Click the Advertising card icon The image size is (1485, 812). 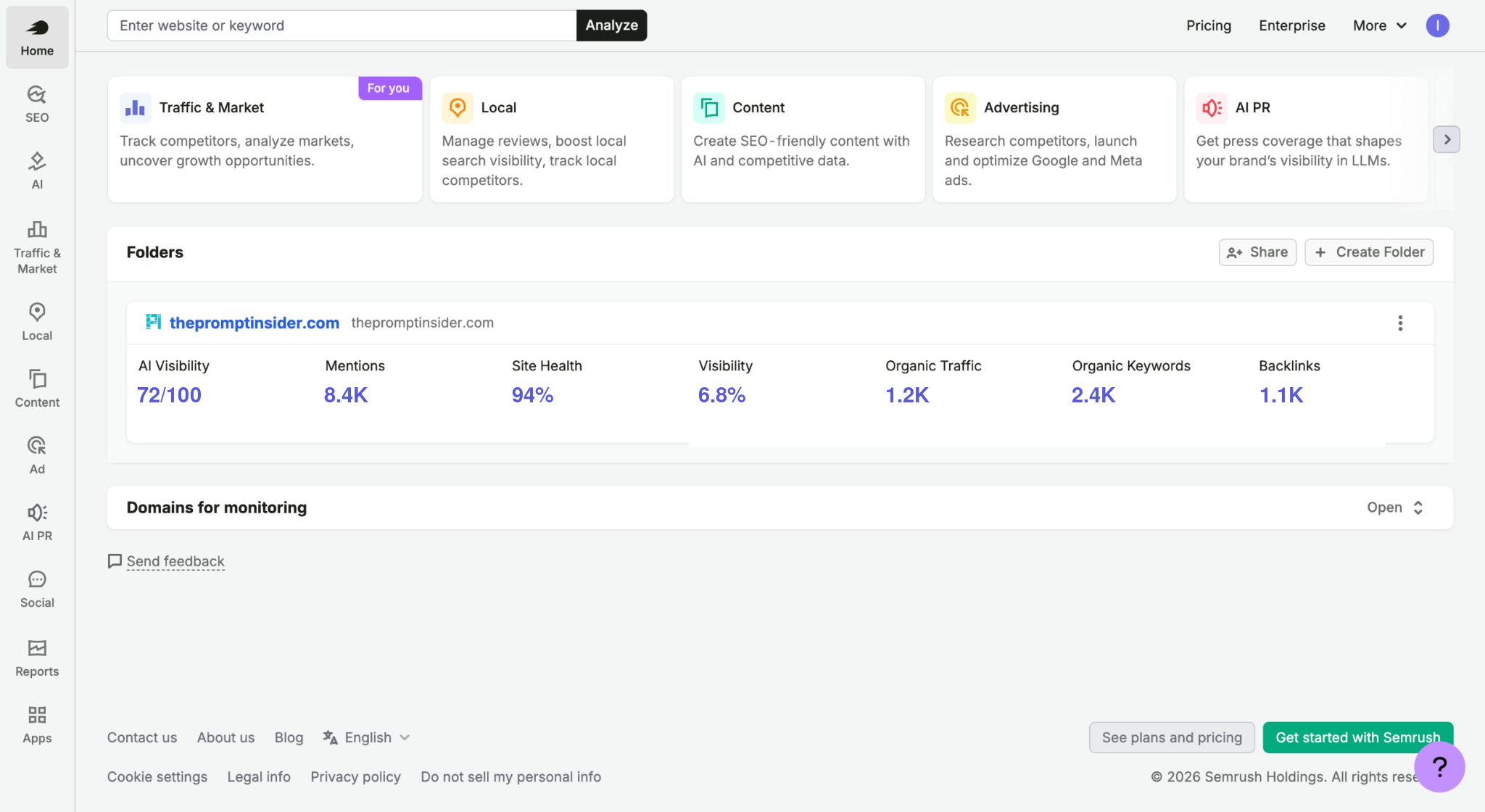click(x=960, y=108)
